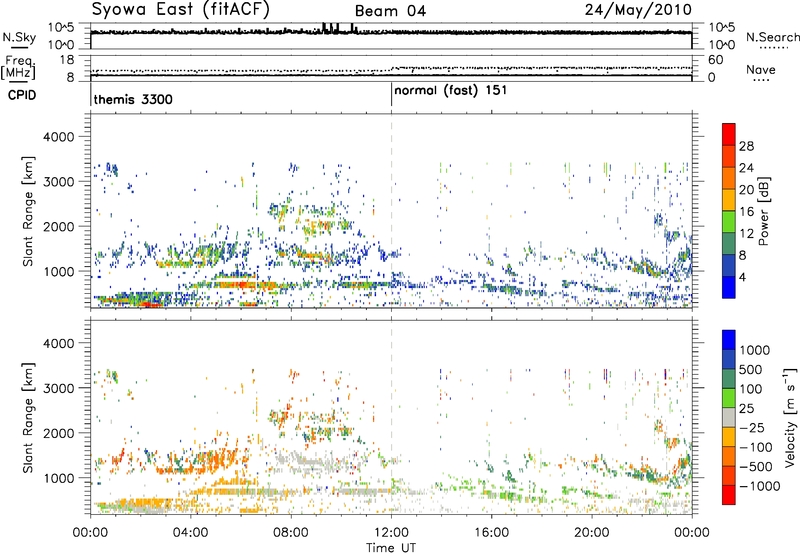Click the "Velocity [m s⁻¹]" colorbar title
The image size is (800, 554).
click(x=790, y=417)
